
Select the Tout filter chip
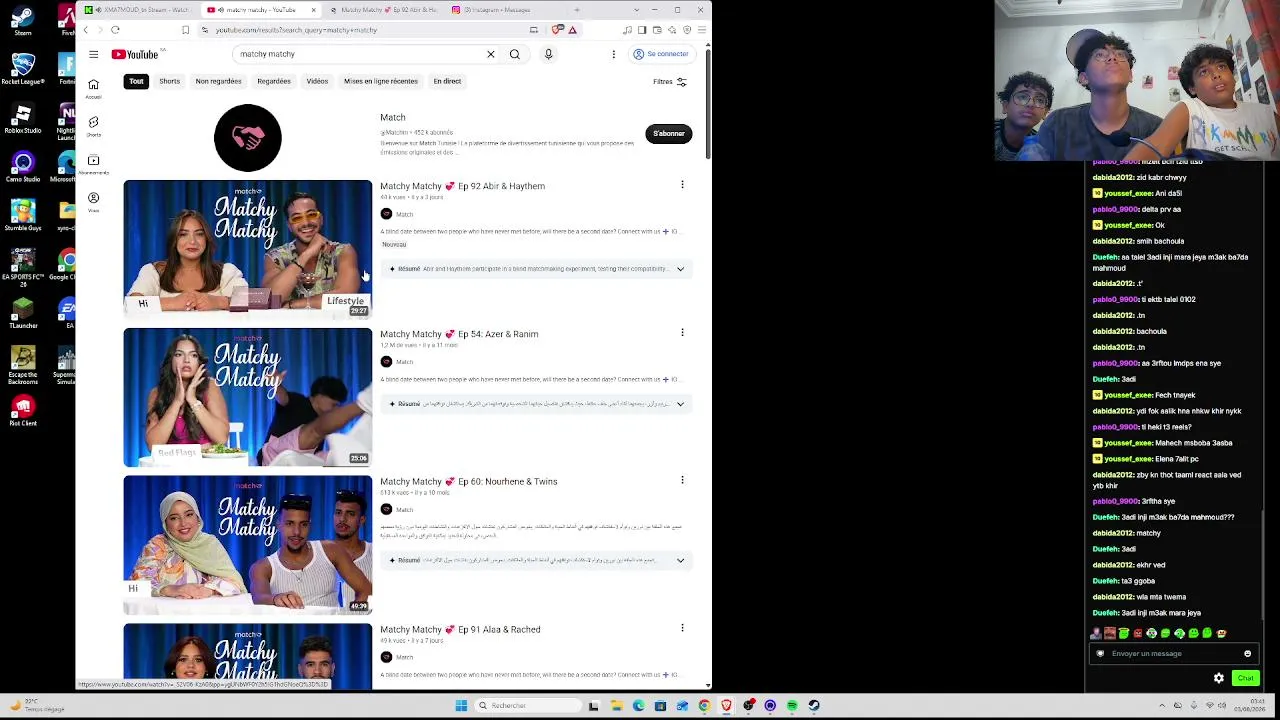click(x=136, y=81)
